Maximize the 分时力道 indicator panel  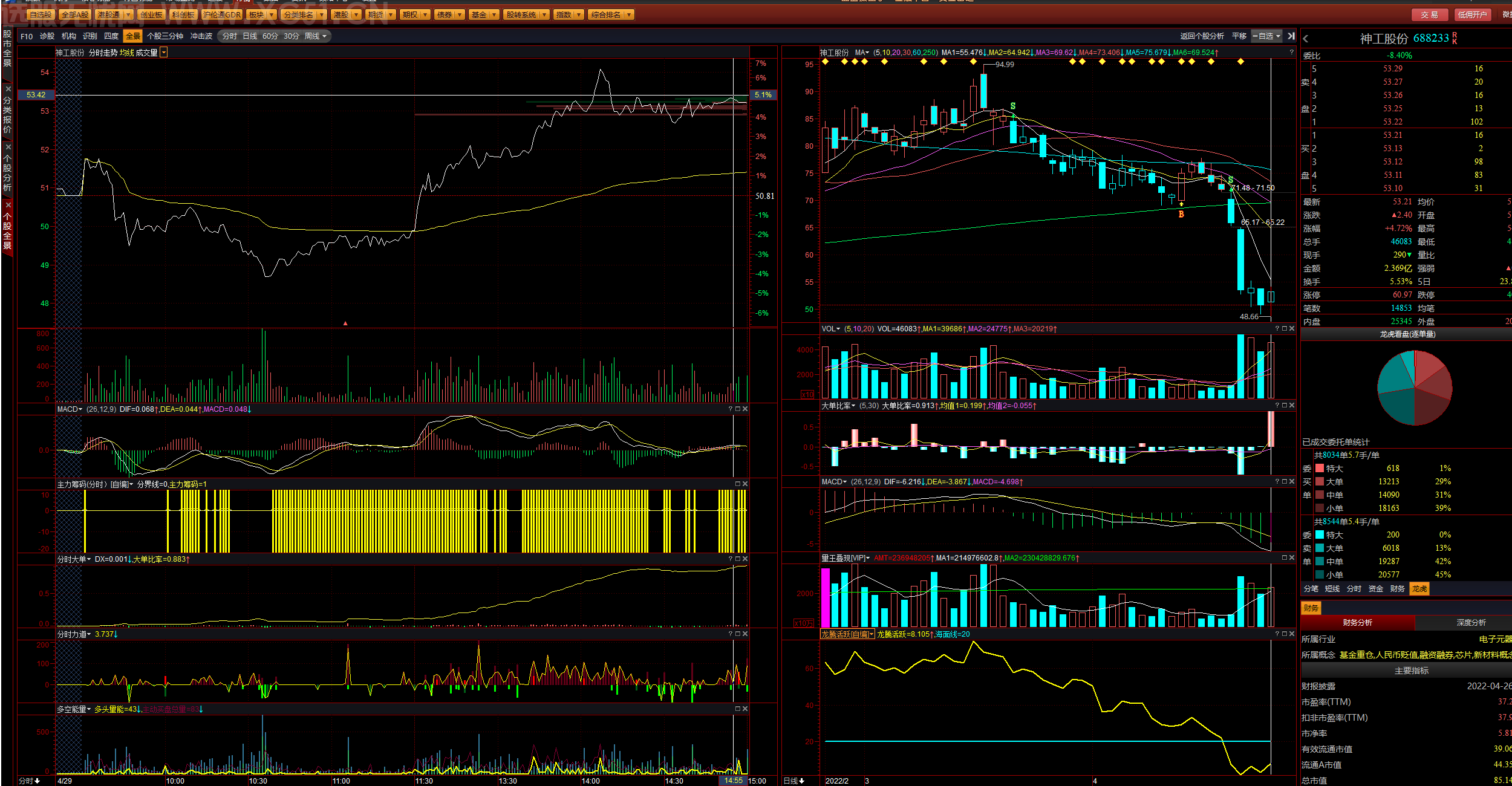click(x=738, y=634)
